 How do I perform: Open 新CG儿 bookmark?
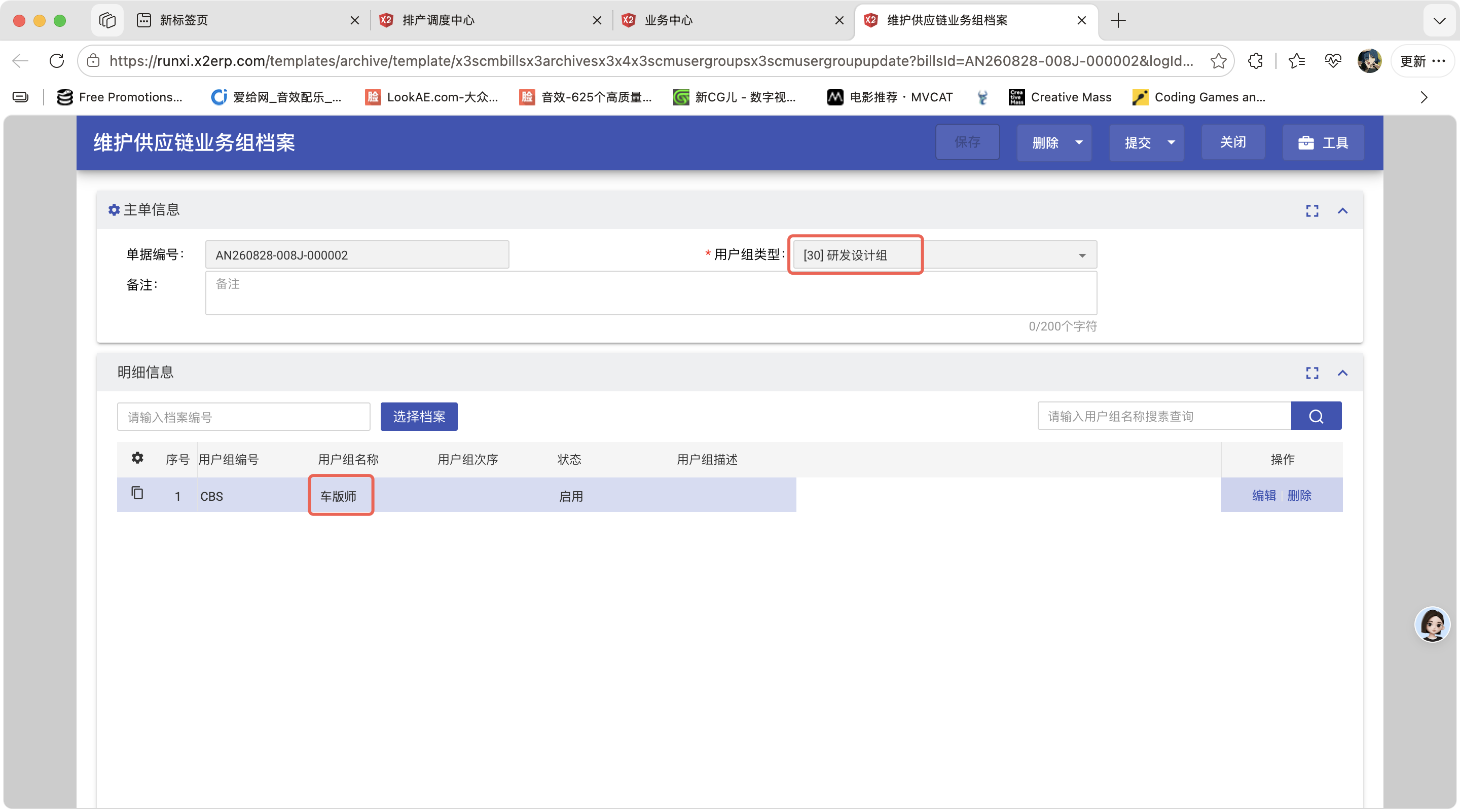click(735, 97)
